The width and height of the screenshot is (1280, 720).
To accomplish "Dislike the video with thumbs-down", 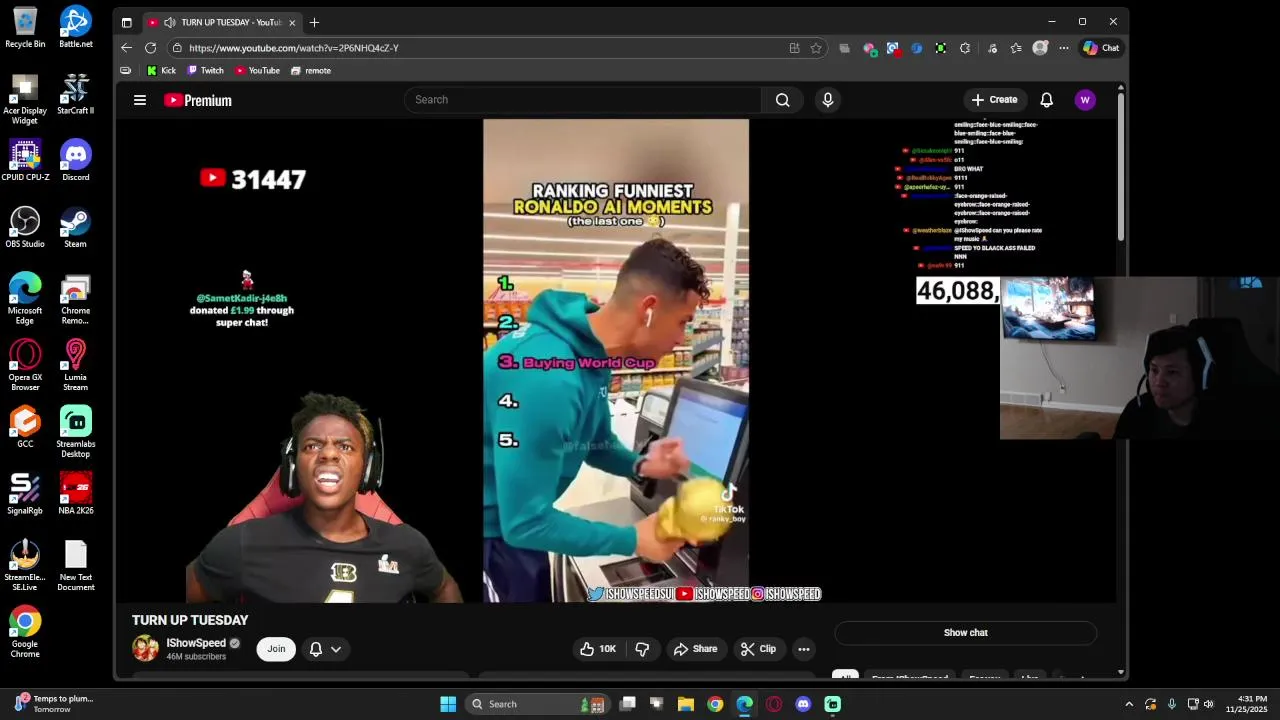I will click(x=642, y=649).
